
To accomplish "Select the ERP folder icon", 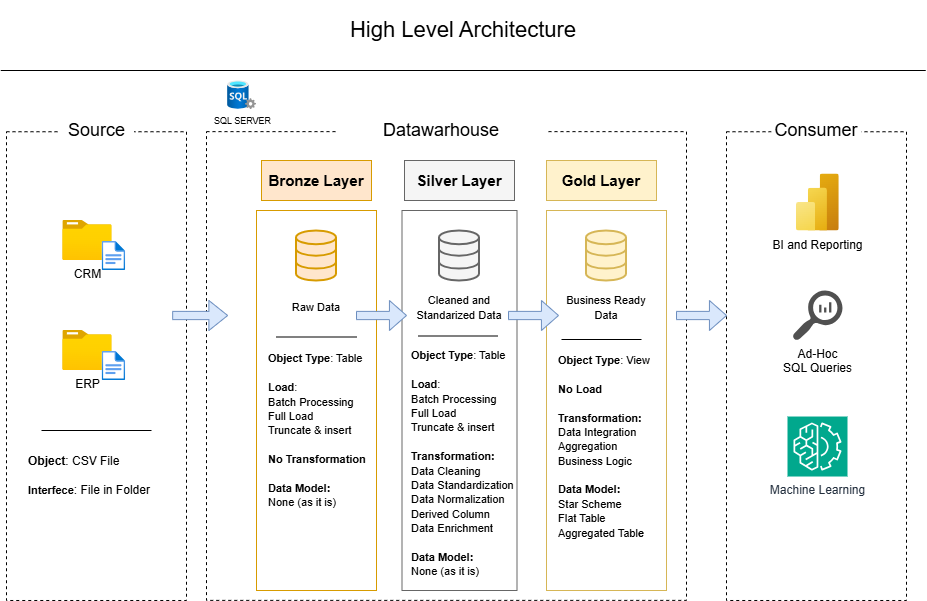I will pyautogui.click(x=93, y=354).
